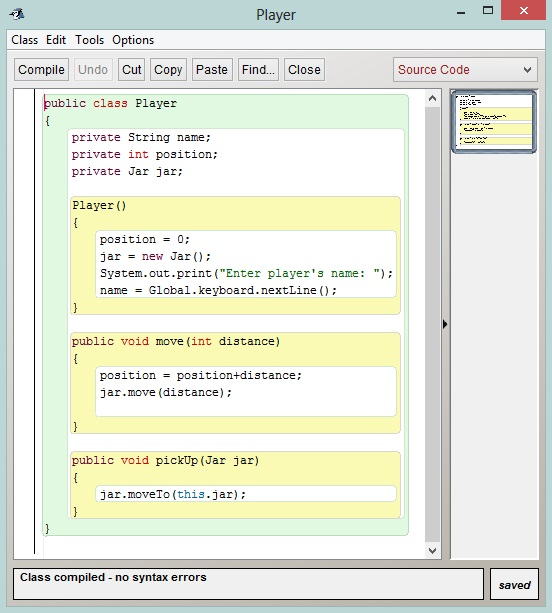Click the System.out.print statement line

click(246, 273)
